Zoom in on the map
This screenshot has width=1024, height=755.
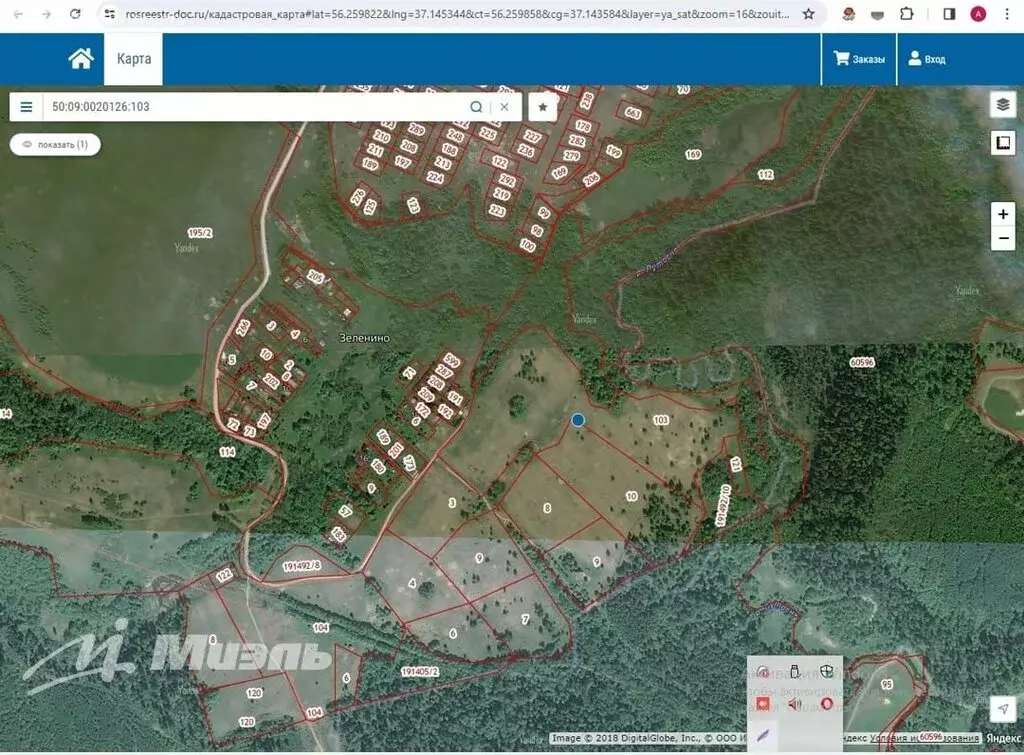(1003, 214)
